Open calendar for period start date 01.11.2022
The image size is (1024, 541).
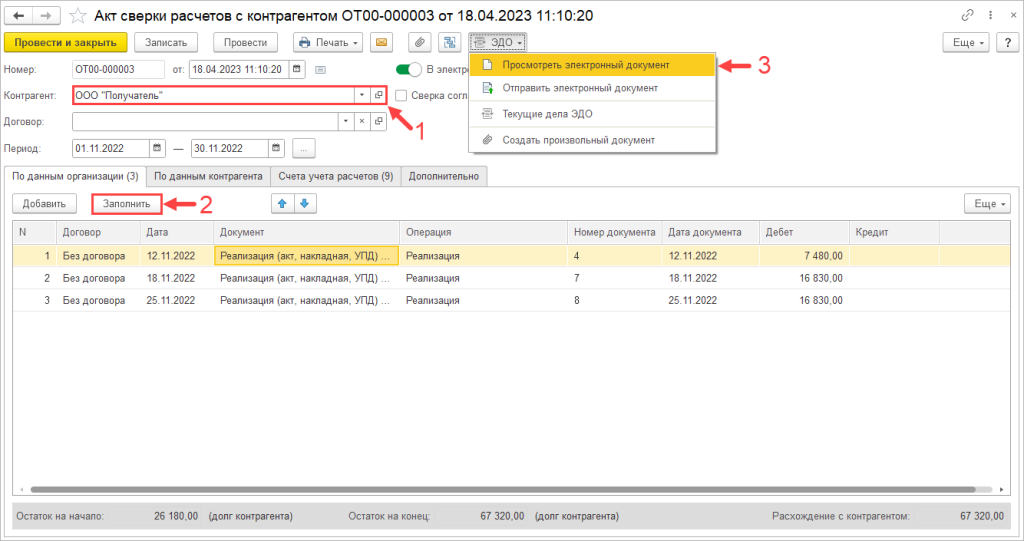click(x=157, y=148)
